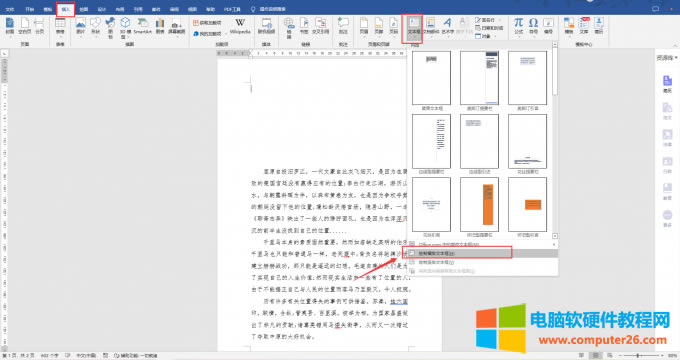Open the Wikipedia add-in
The width and height of the screenshot is (680, 360).
pos(240,26)
